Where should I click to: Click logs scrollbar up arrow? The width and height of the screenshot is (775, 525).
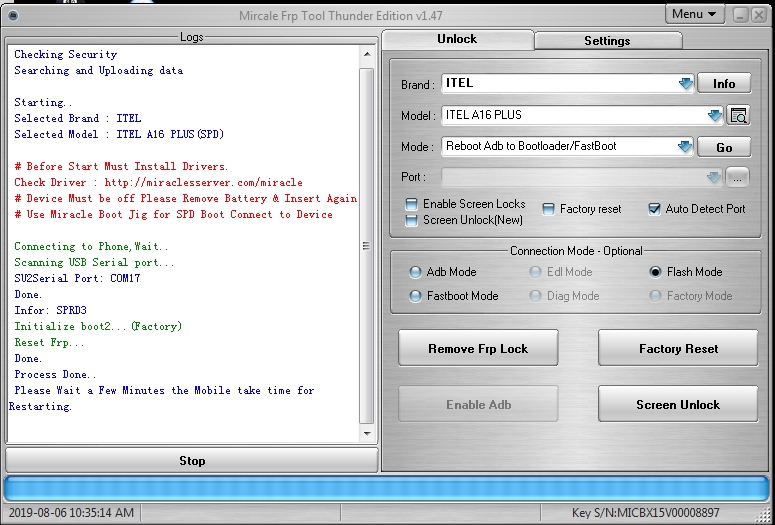pyautogui.click(x=367, y=54)
